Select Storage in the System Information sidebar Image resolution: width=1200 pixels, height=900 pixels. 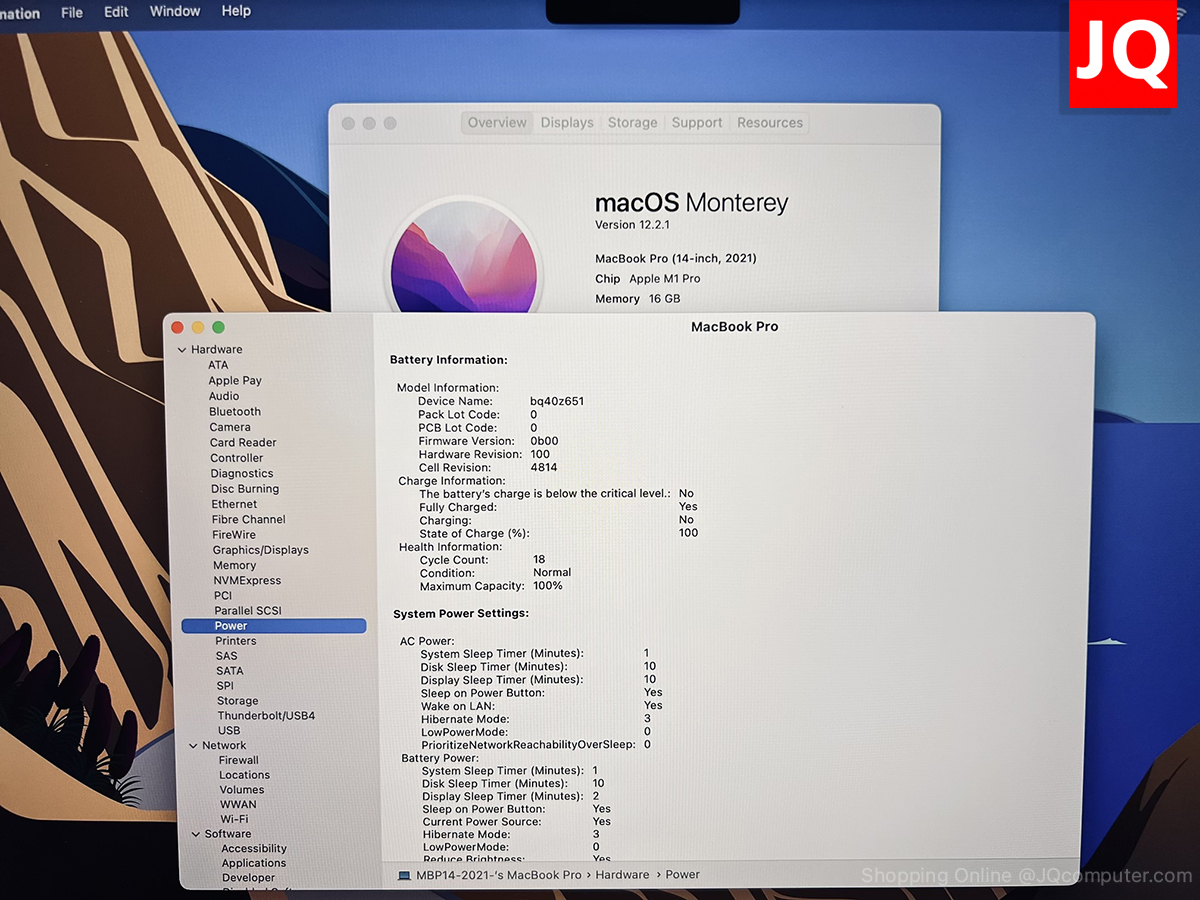tap(238, 701)
